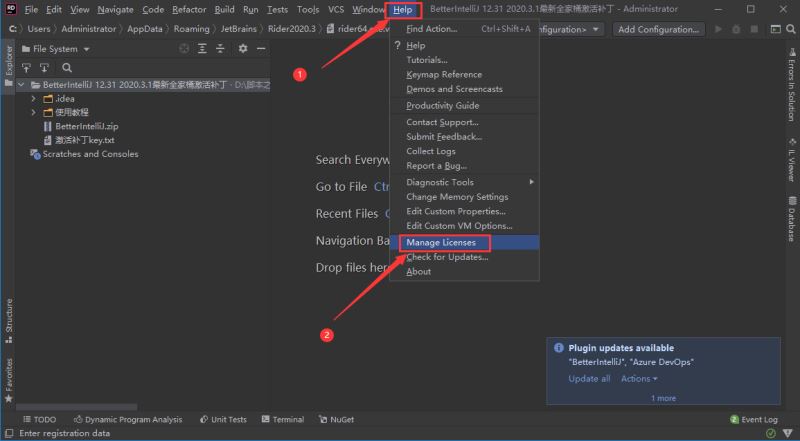Hide the Explorer panel with minus icon

pyautogui.click(x=261, y=49)
